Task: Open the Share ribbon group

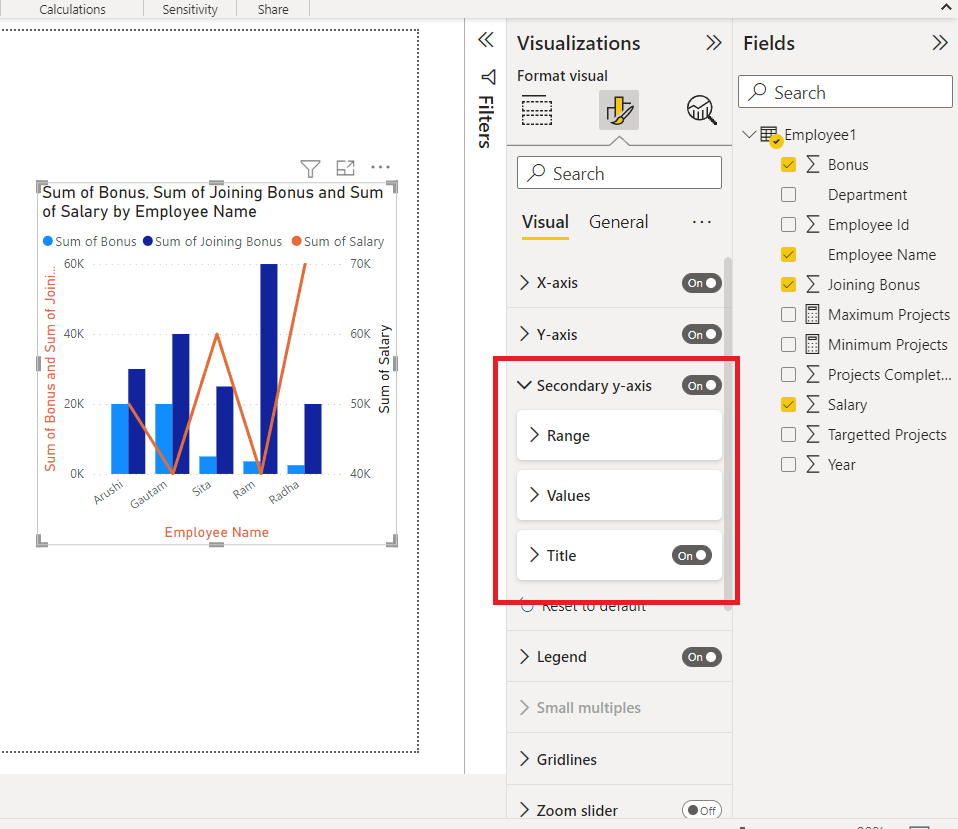Action: 273,9
